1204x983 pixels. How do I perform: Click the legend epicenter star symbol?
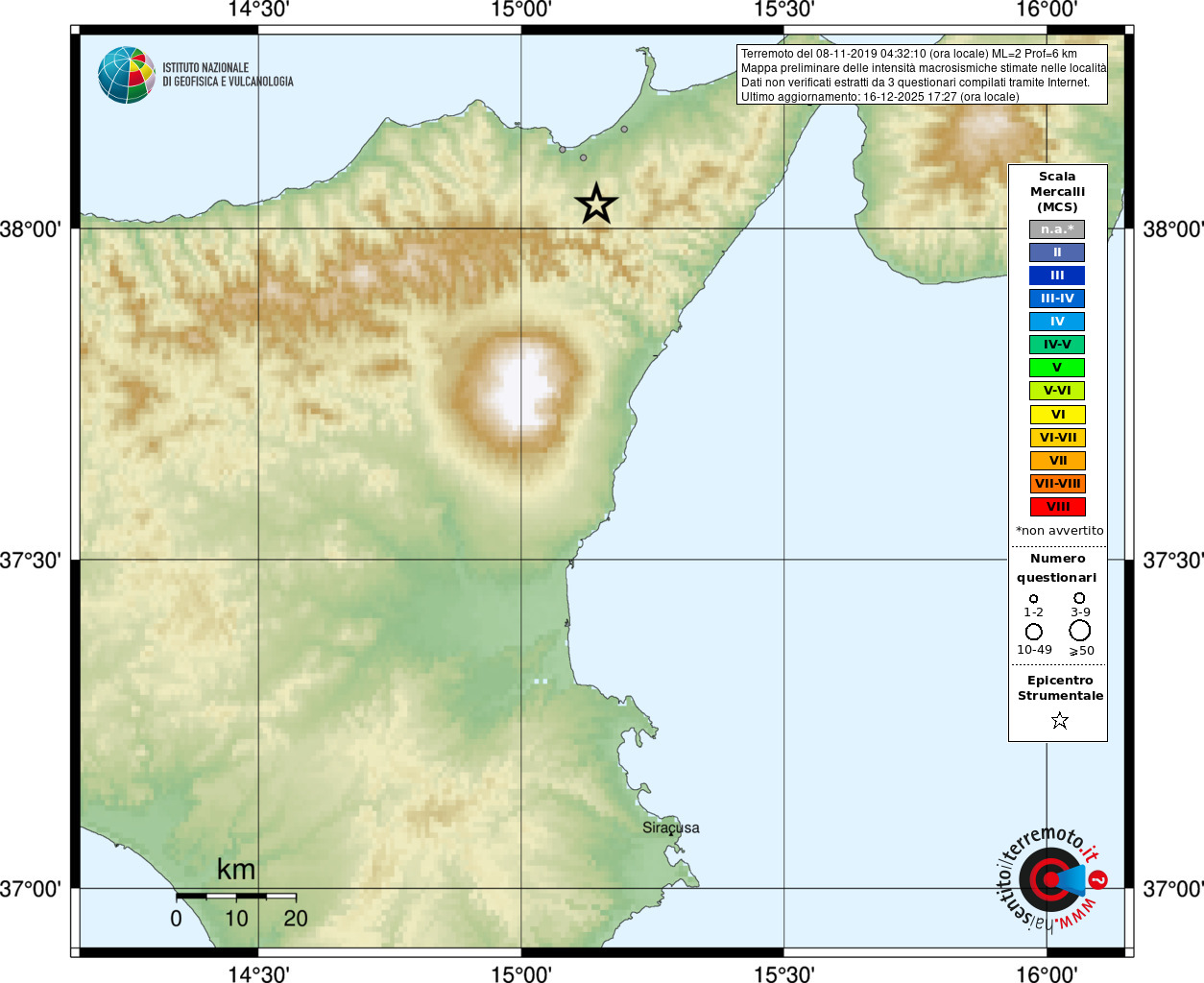(x=1059, y=720)
